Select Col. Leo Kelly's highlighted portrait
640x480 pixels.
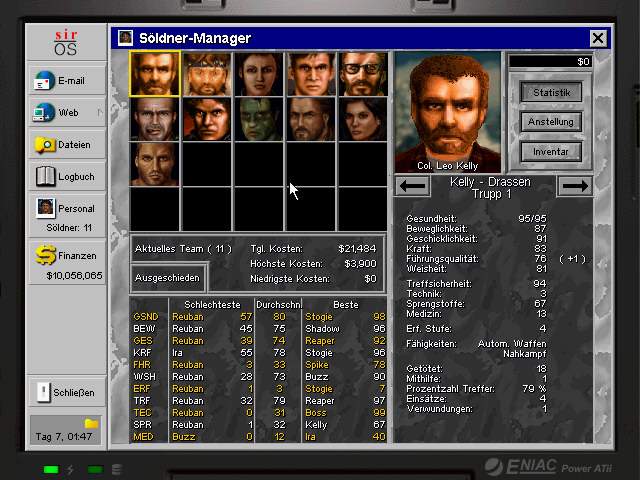click(155, 74)
